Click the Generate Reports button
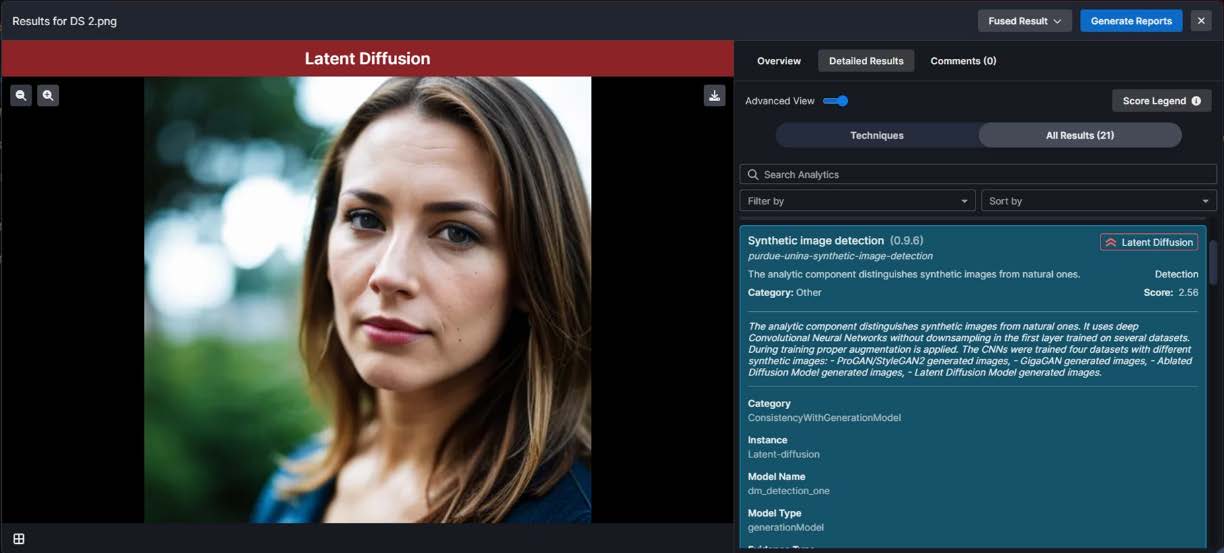 pyautogui.click(x=1131, y=21)
